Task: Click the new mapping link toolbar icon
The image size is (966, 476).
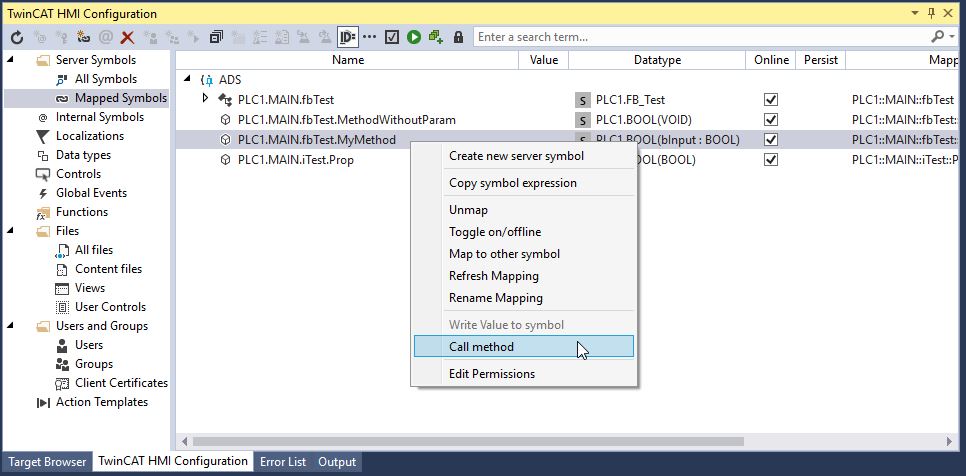Action: pyautogui.click(x=83, y=38)
